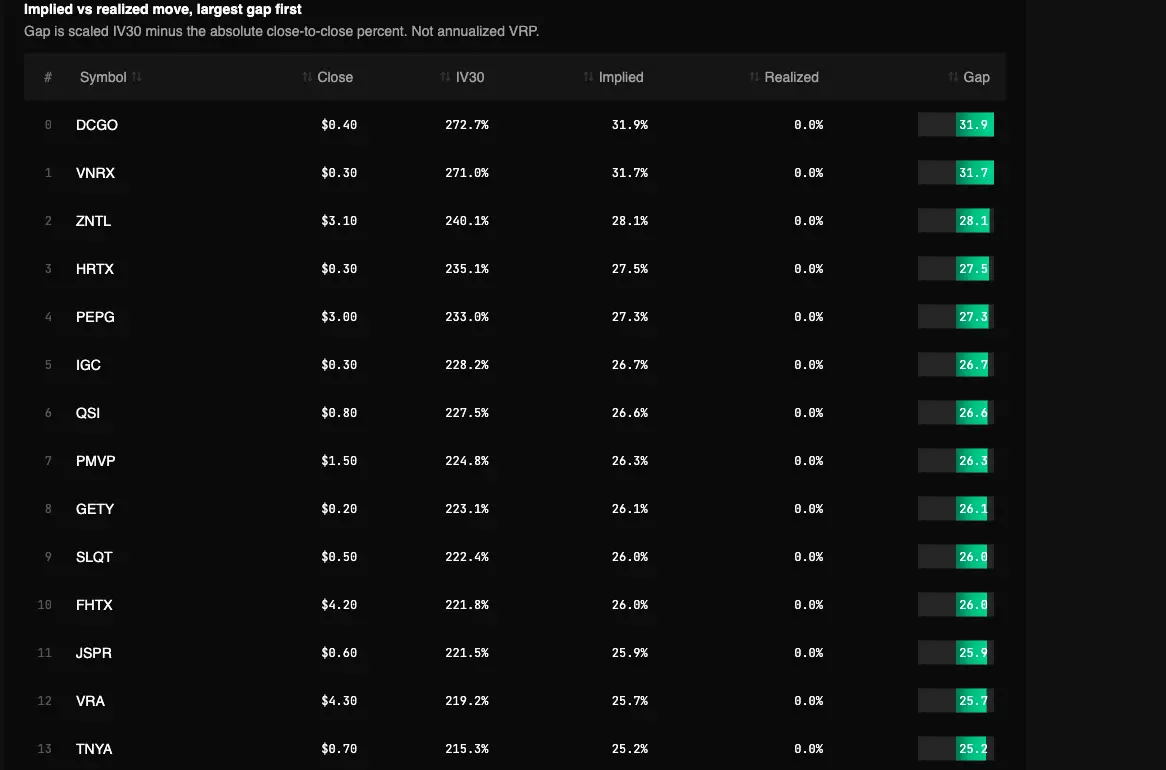Click ZNTL's gap bar showing 28.1
1166x770 pixels.
(x=956, y=220)
